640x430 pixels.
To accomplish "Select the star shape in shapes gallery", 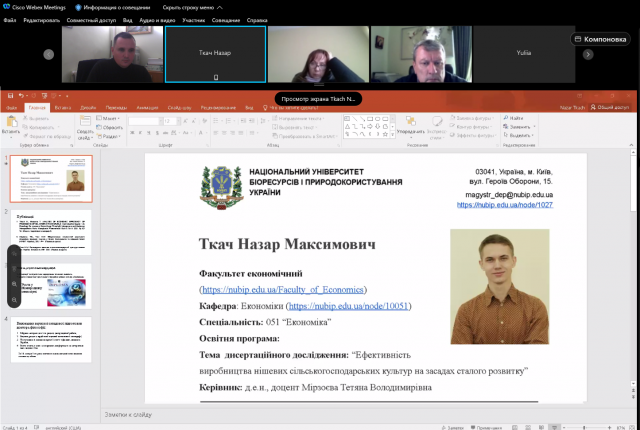I will pos(385,134).
